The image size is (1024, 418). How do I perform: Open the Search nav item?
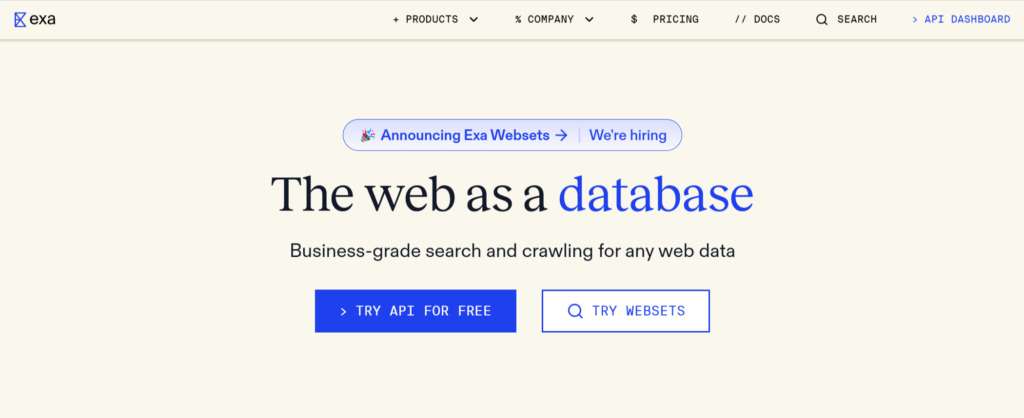[857, 19]
